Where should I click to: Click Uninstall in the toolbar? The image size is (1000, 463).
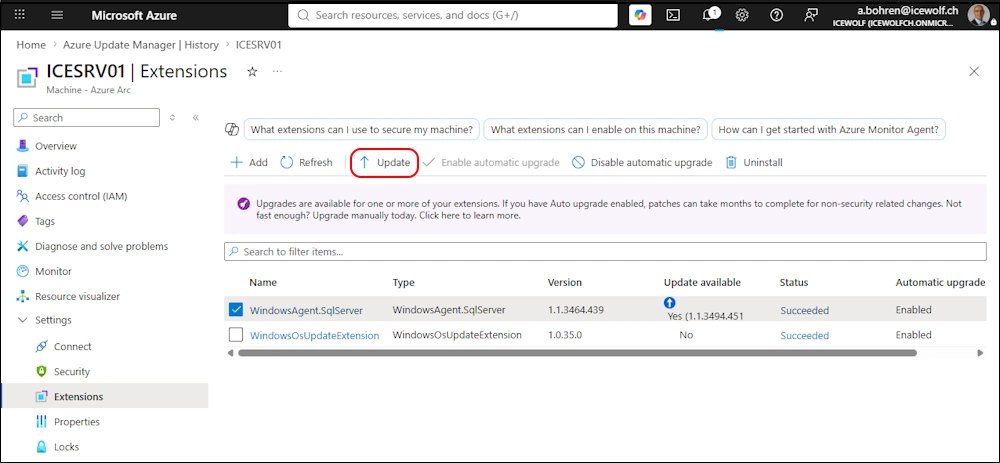754,163
